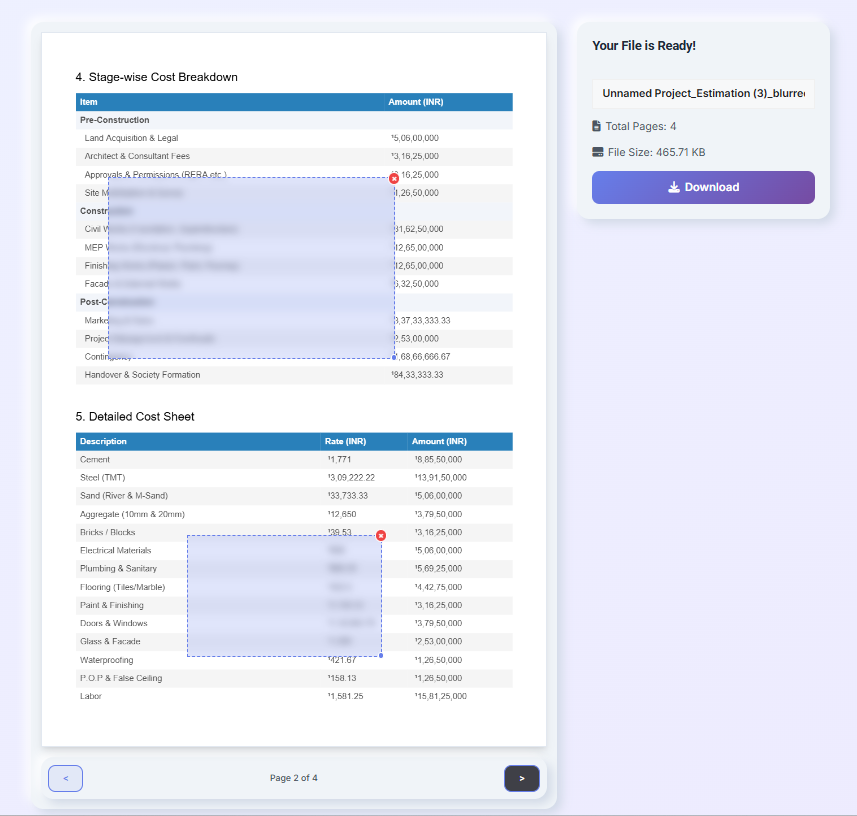Click the File Size storage icon
857x816 pixels.
597,152
